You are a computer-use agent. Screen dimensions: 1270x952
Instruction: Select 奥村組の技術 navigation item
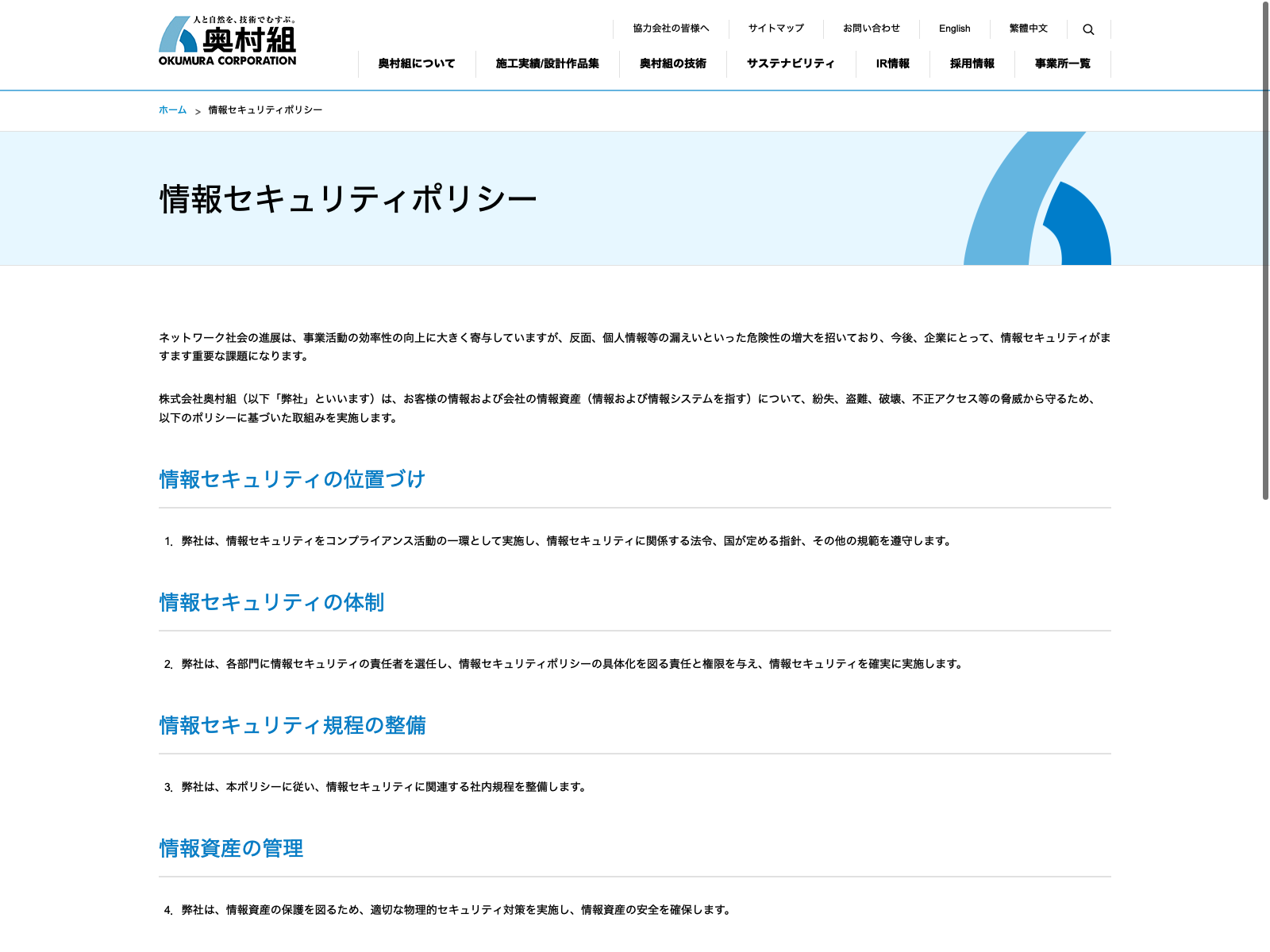[x=672, y=63]
